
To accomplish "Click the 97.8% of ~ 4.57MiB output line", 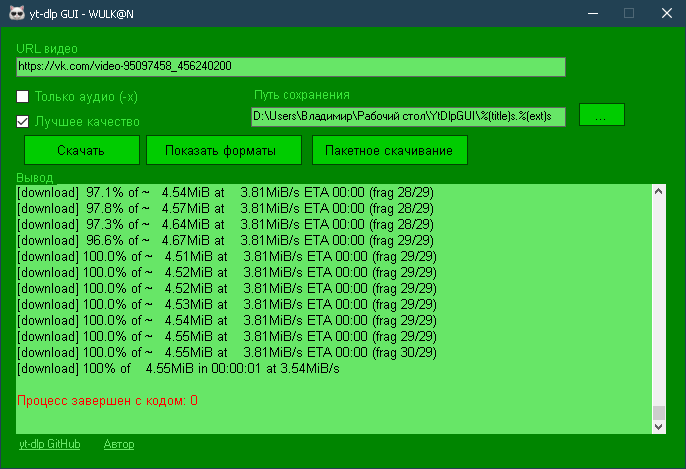I will coord(225,208).
